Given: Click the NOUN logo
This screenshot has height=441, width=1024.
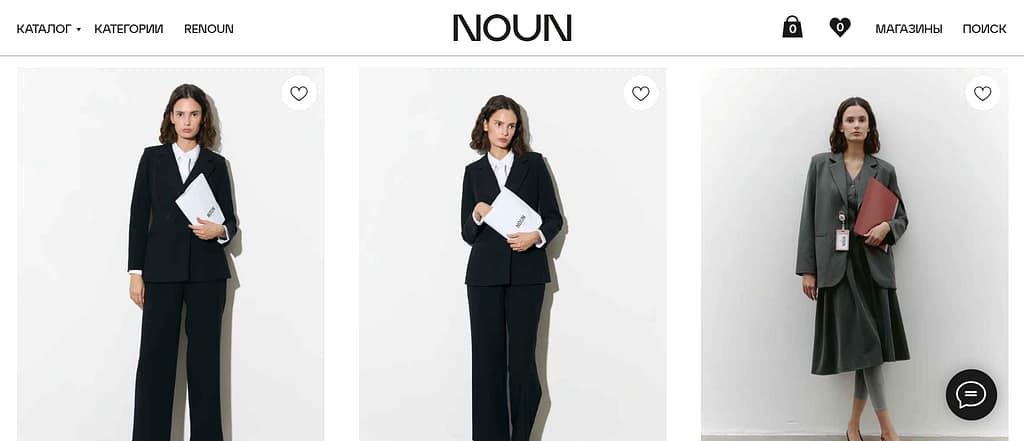Looking at the screenshot, I should tap(512, 28).
